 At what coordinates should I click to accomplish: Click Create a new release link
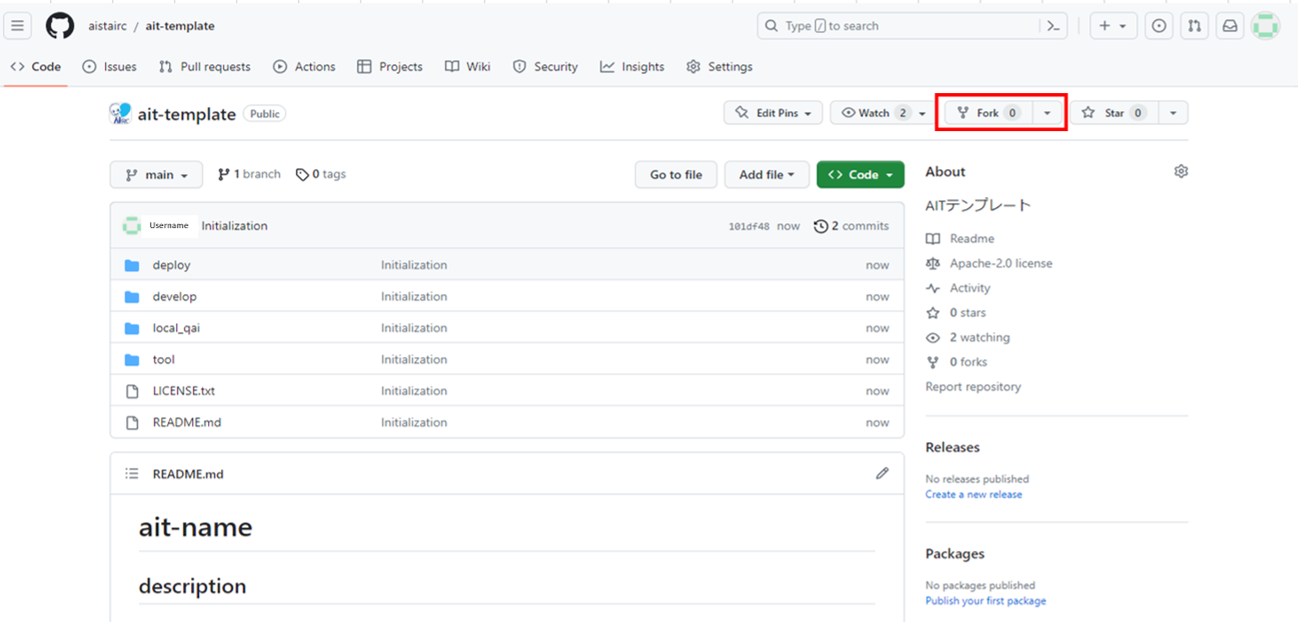973,494
